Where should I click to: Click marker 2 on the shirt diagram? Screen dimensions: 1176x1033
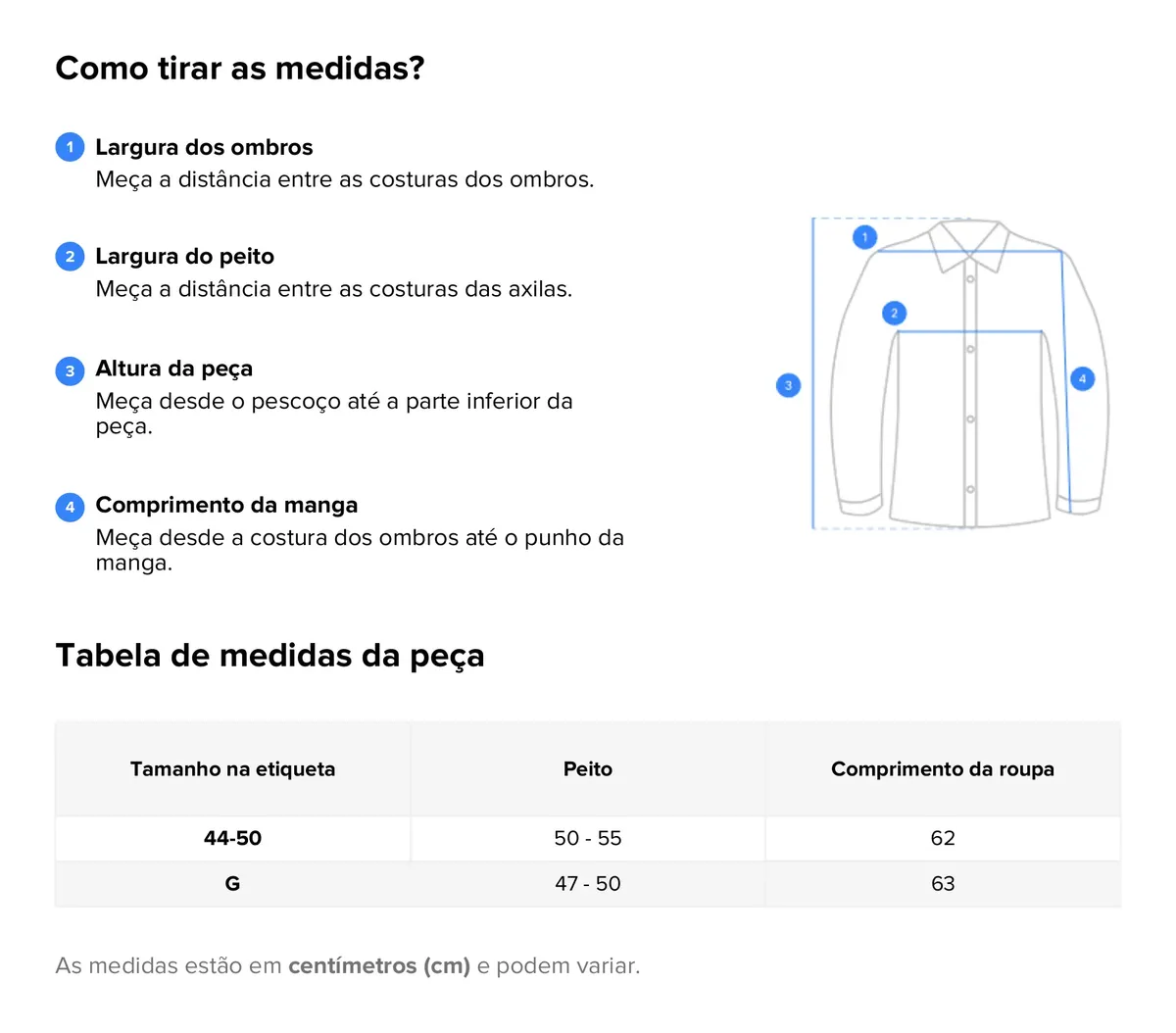point(894,314)
